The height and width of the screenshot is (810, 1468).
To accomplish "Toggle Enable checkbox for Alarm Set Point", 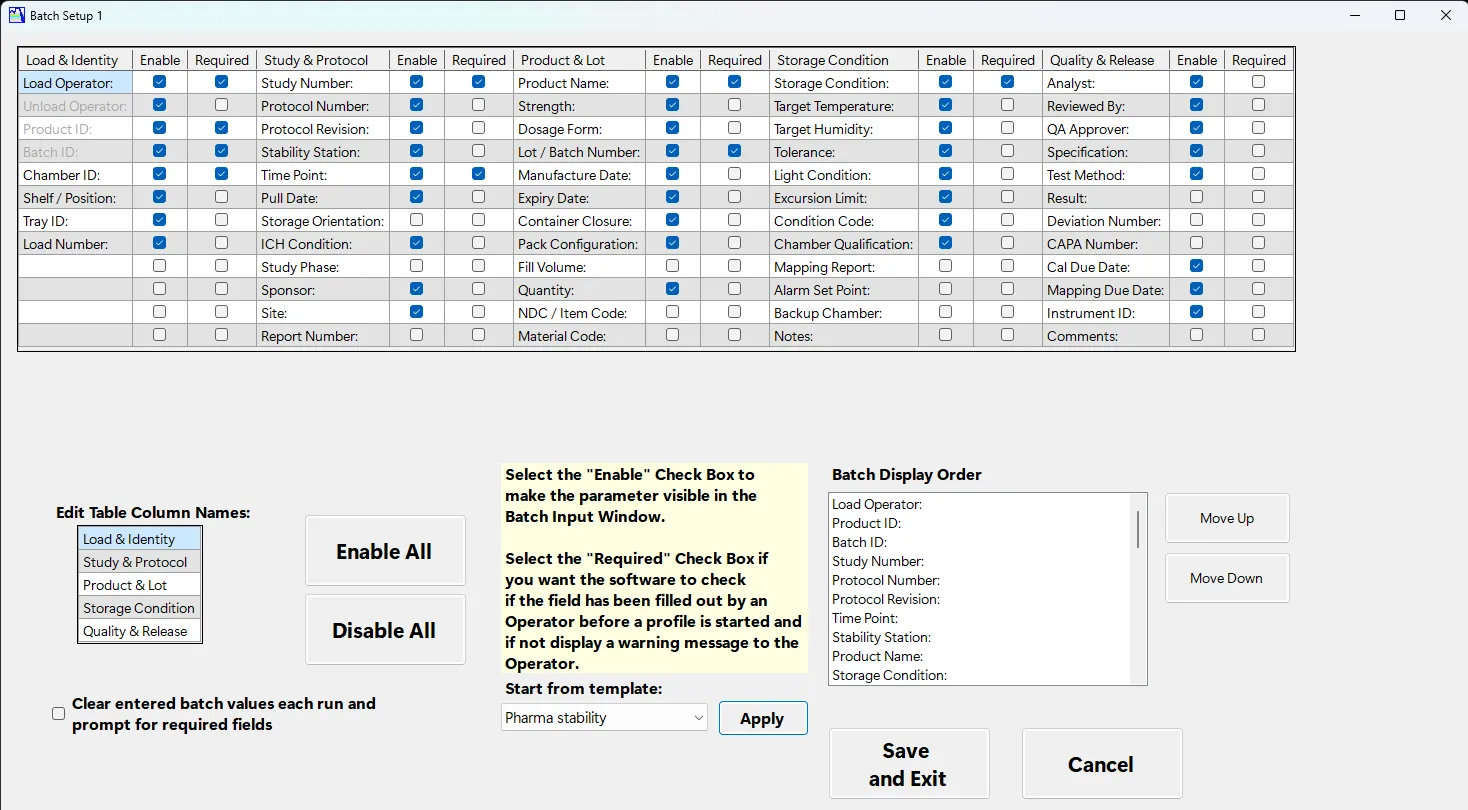I will pyautogui.click(x=945, y=289).
